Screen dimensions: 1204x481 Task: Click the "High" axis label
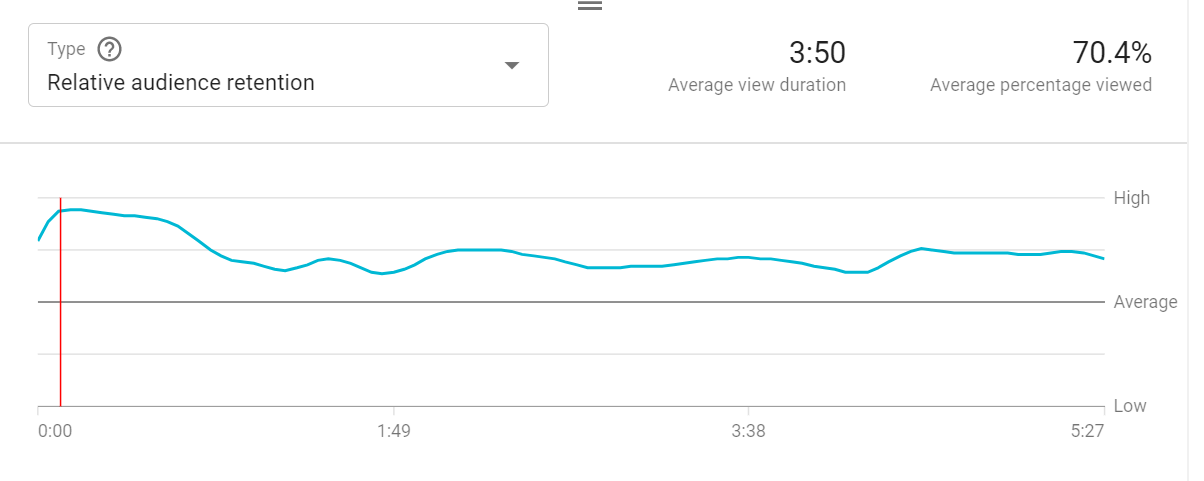(x=1131, y=198)
